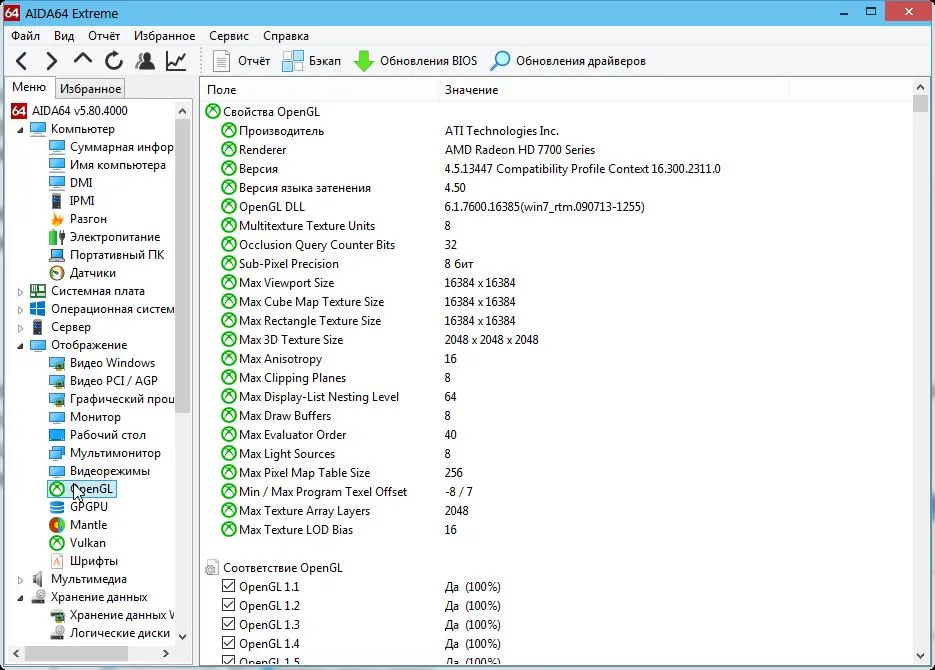The height and width of the screenshot is (670, 935).
Task: Toggle the OpenGL 1.2 checkbox
Action: [x=228, y=605]
